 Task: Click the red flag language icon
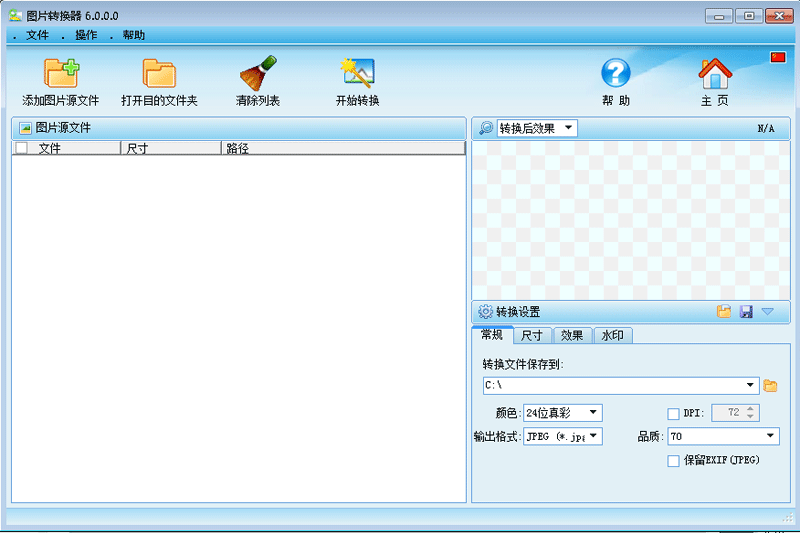[x=778, y=57]
